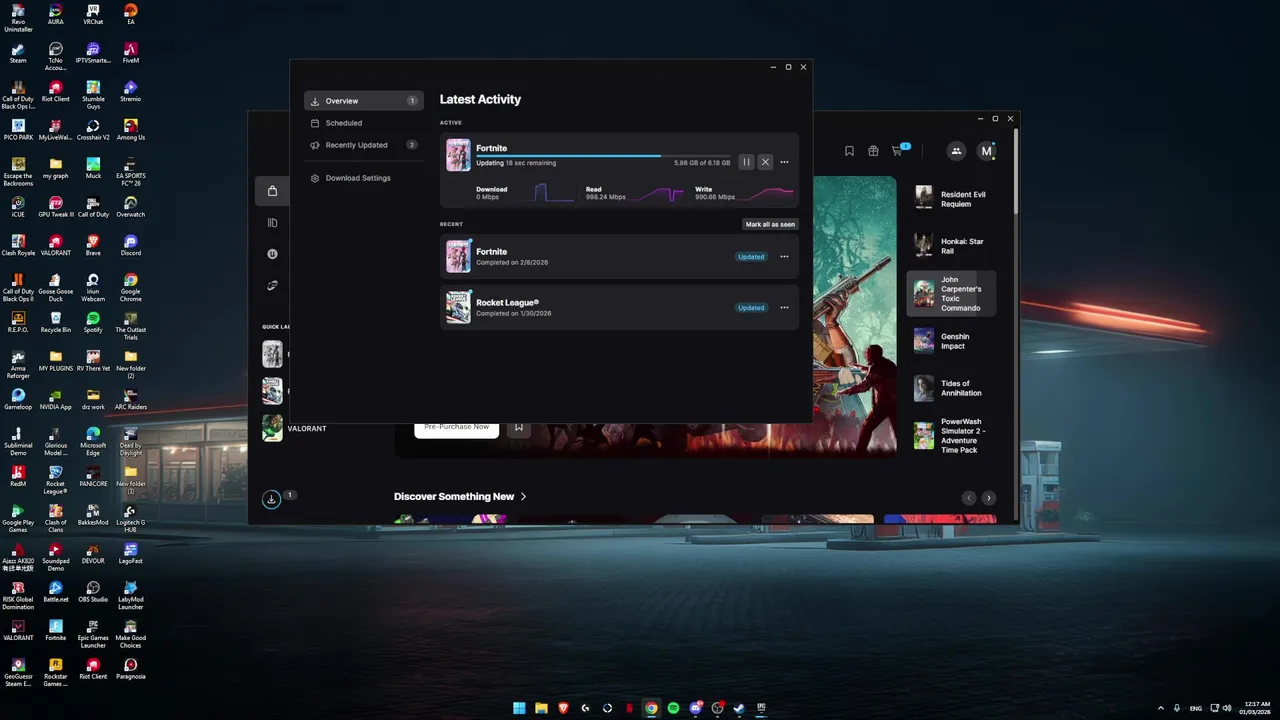This screenshot has height=720, width=1280.
Task: Open options menu for completed Fortnite entry
Action: coord(784,257)
